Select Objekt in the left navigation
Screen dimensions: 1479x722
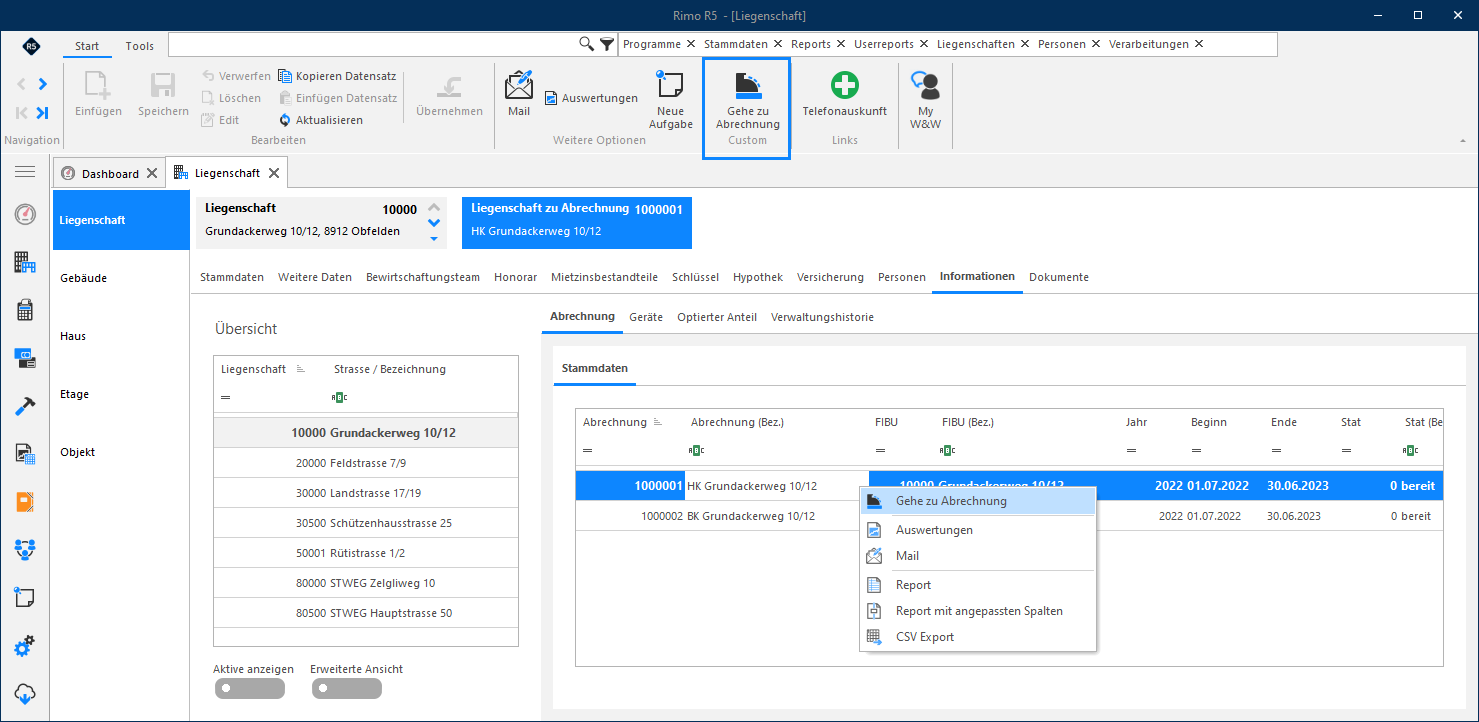(121, 452)
